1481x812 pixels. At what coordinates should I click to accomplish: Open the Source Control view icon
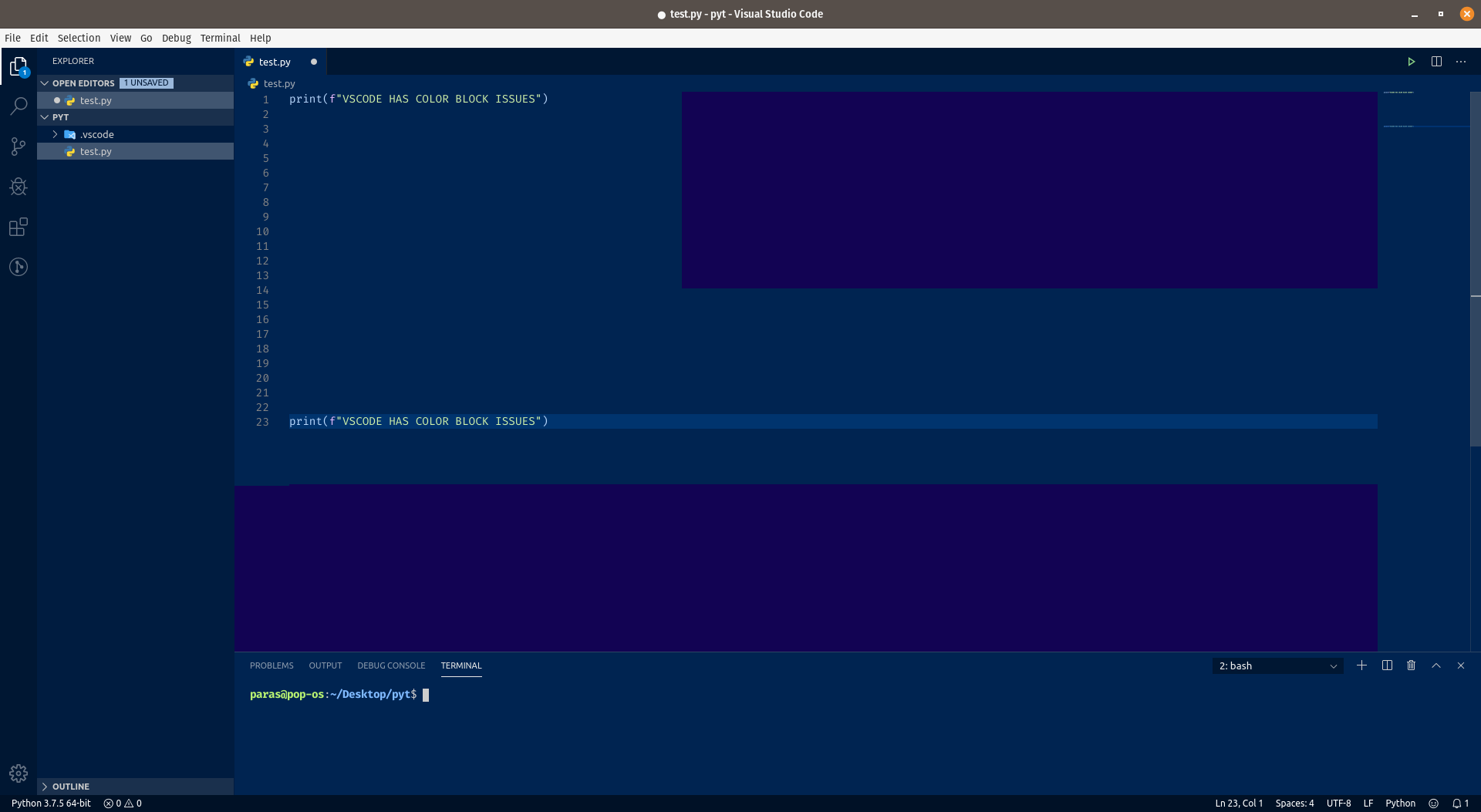[x=19, y=147]
